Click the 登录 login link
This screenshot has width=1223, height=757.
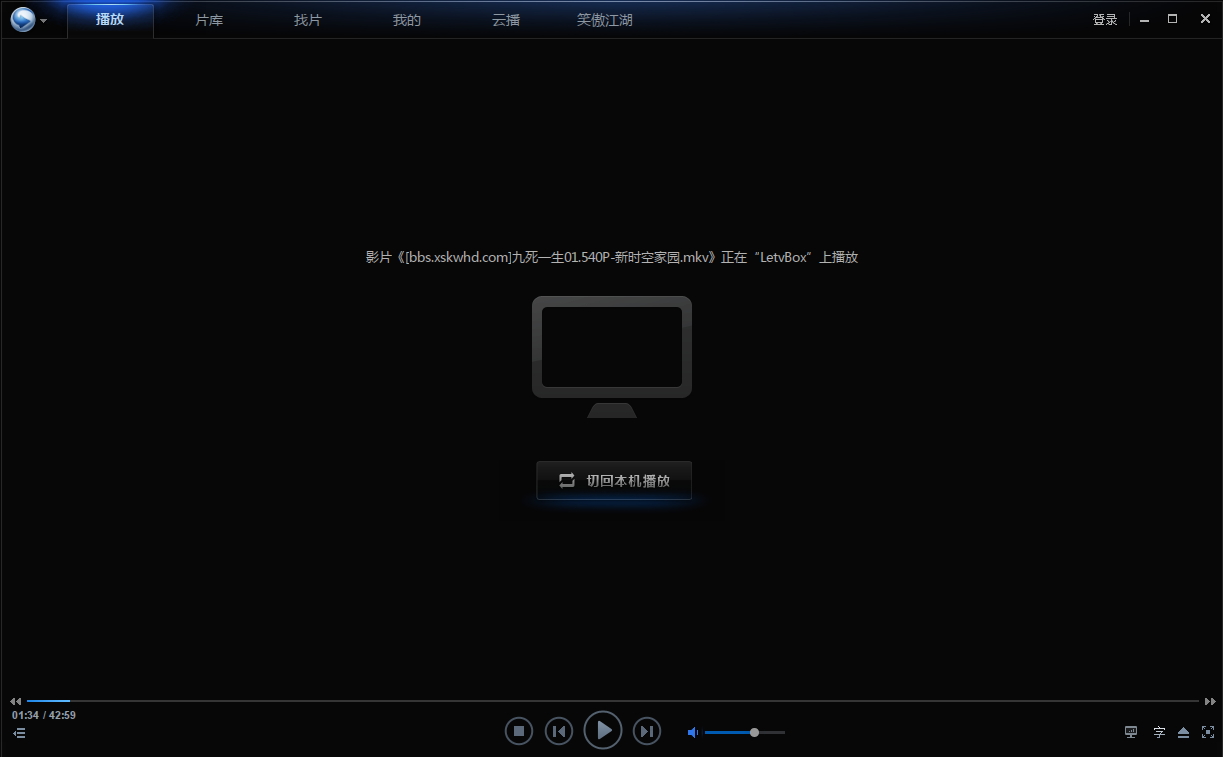[1105, 20]
